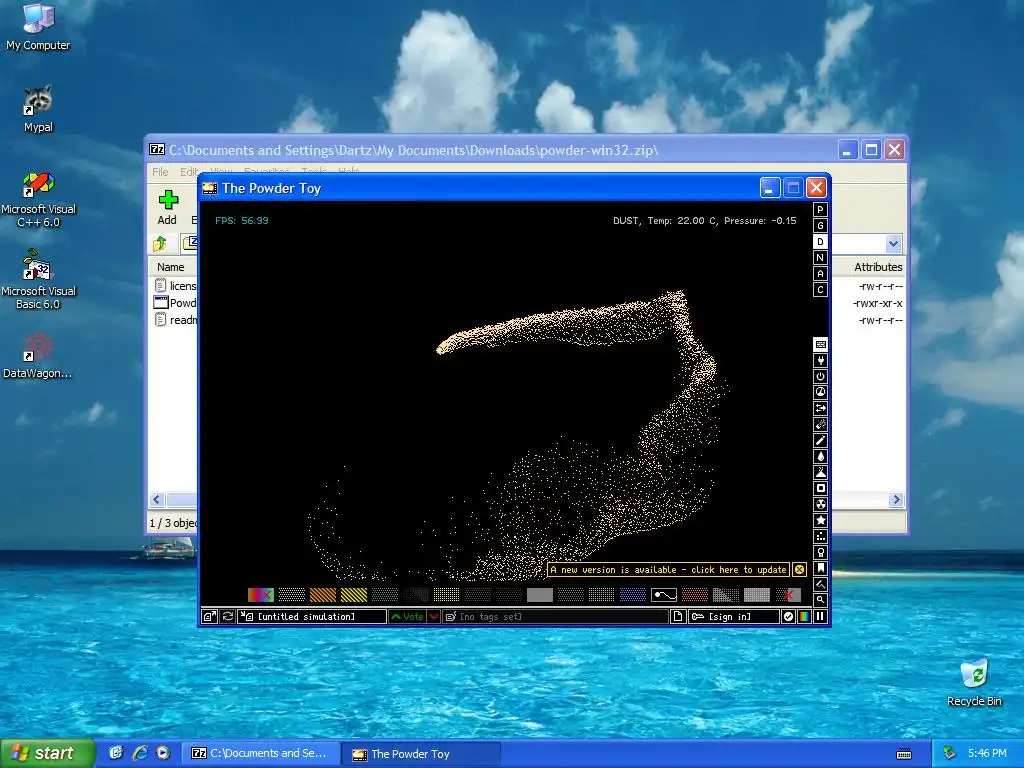Select the red dotted wall swatch
The height and width of the screenshot is (768, 1024).
pyautogui.click(x=694, y=595)
